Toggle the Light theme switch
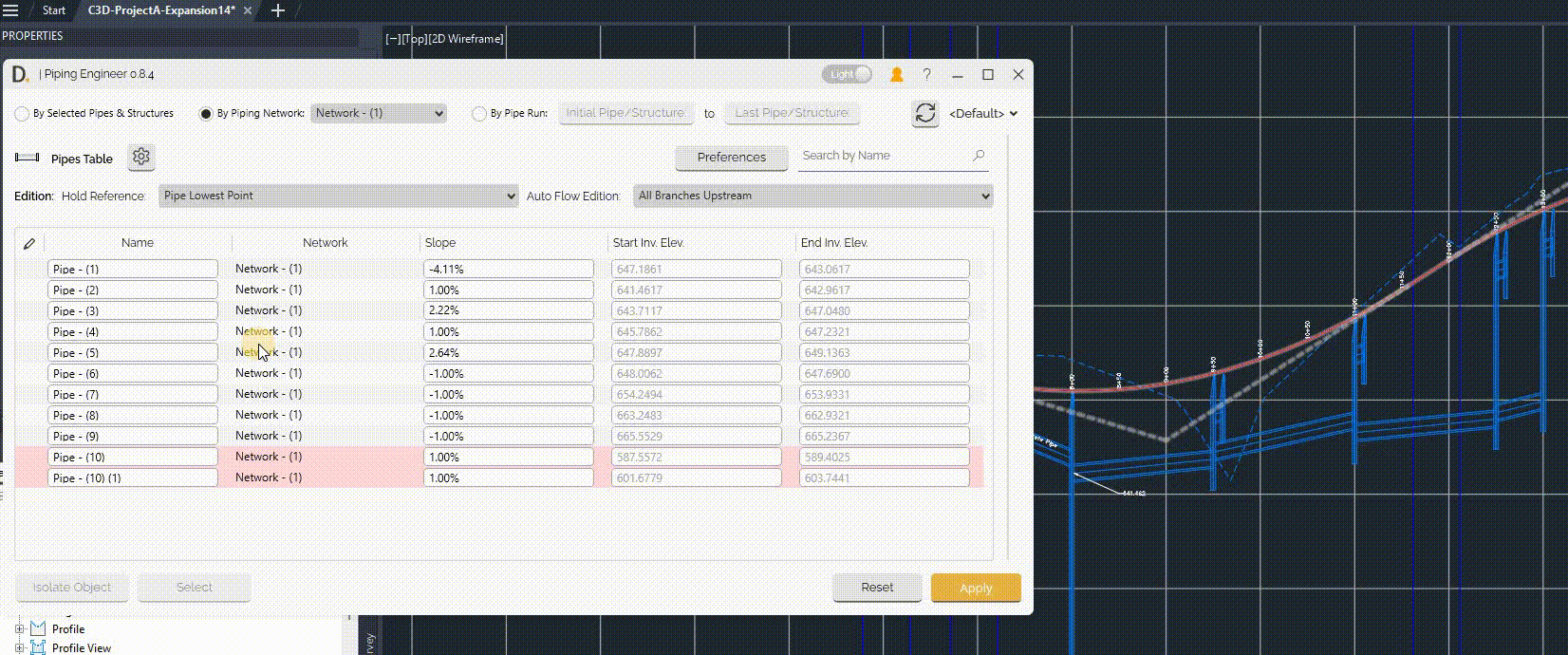The image size is (1568, 655). click(x=847, y=74)
